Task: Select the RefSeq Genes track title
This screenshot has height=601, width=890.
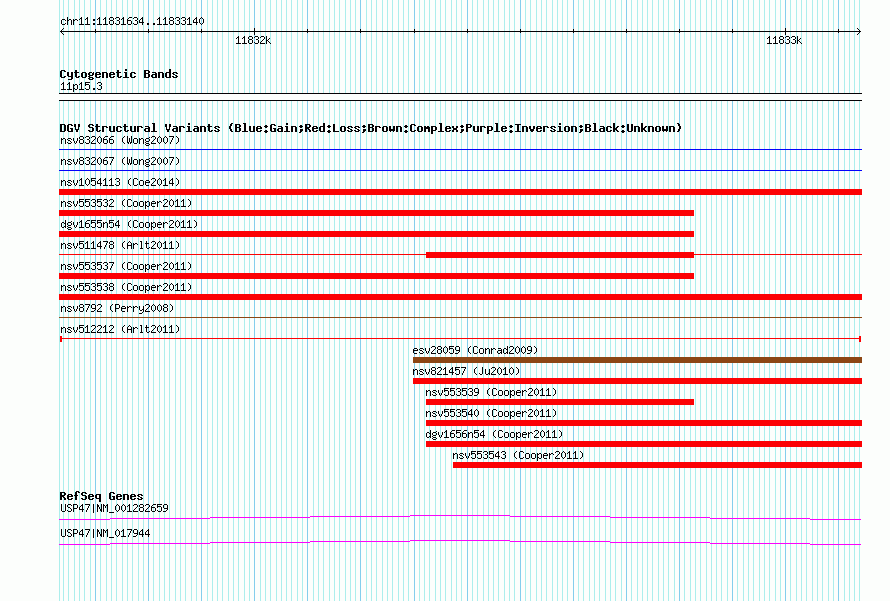Action: (101, 496)
